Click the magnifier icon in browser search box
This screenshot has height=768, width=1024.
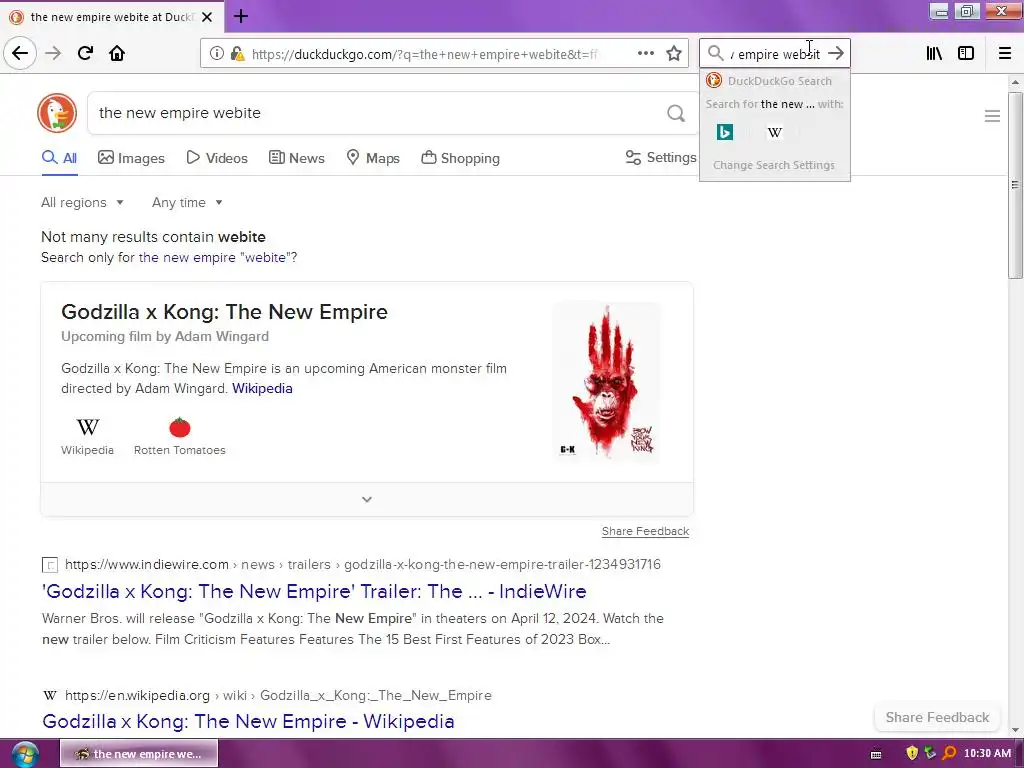[x=716, y=53]
